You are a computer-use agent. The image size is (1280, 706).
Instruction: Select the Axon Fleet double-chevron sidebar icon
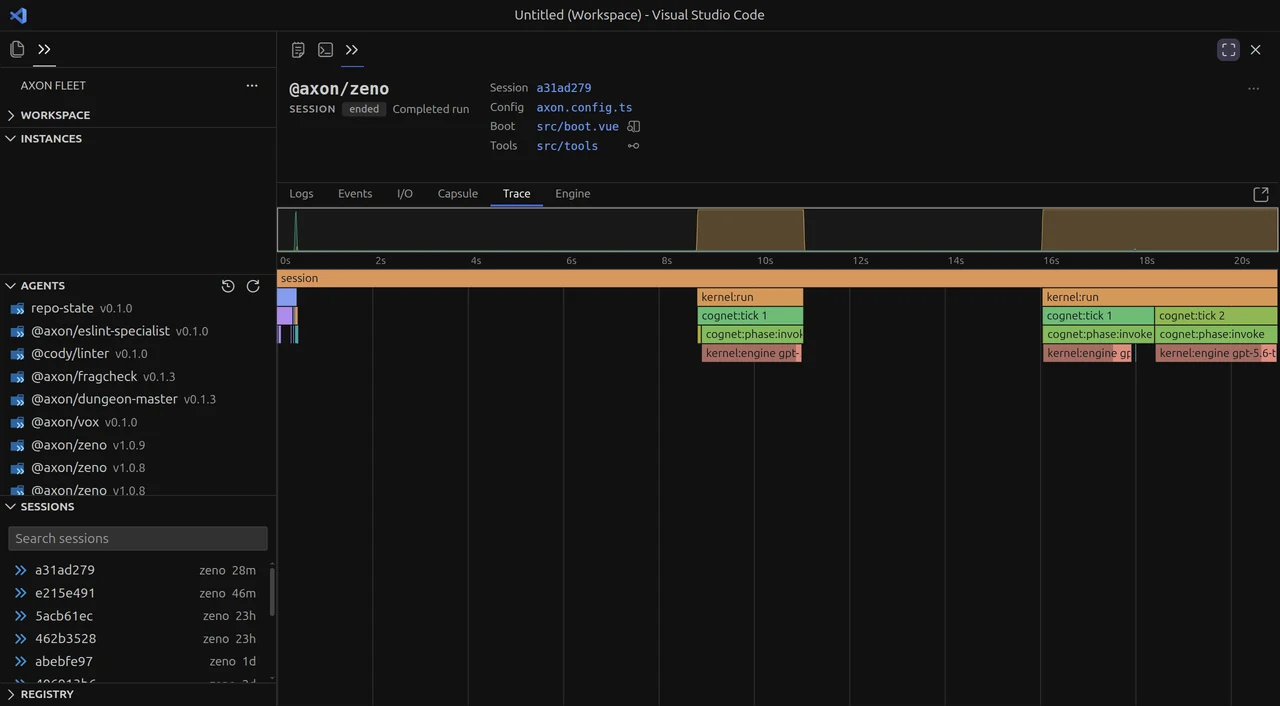[44, 49]
